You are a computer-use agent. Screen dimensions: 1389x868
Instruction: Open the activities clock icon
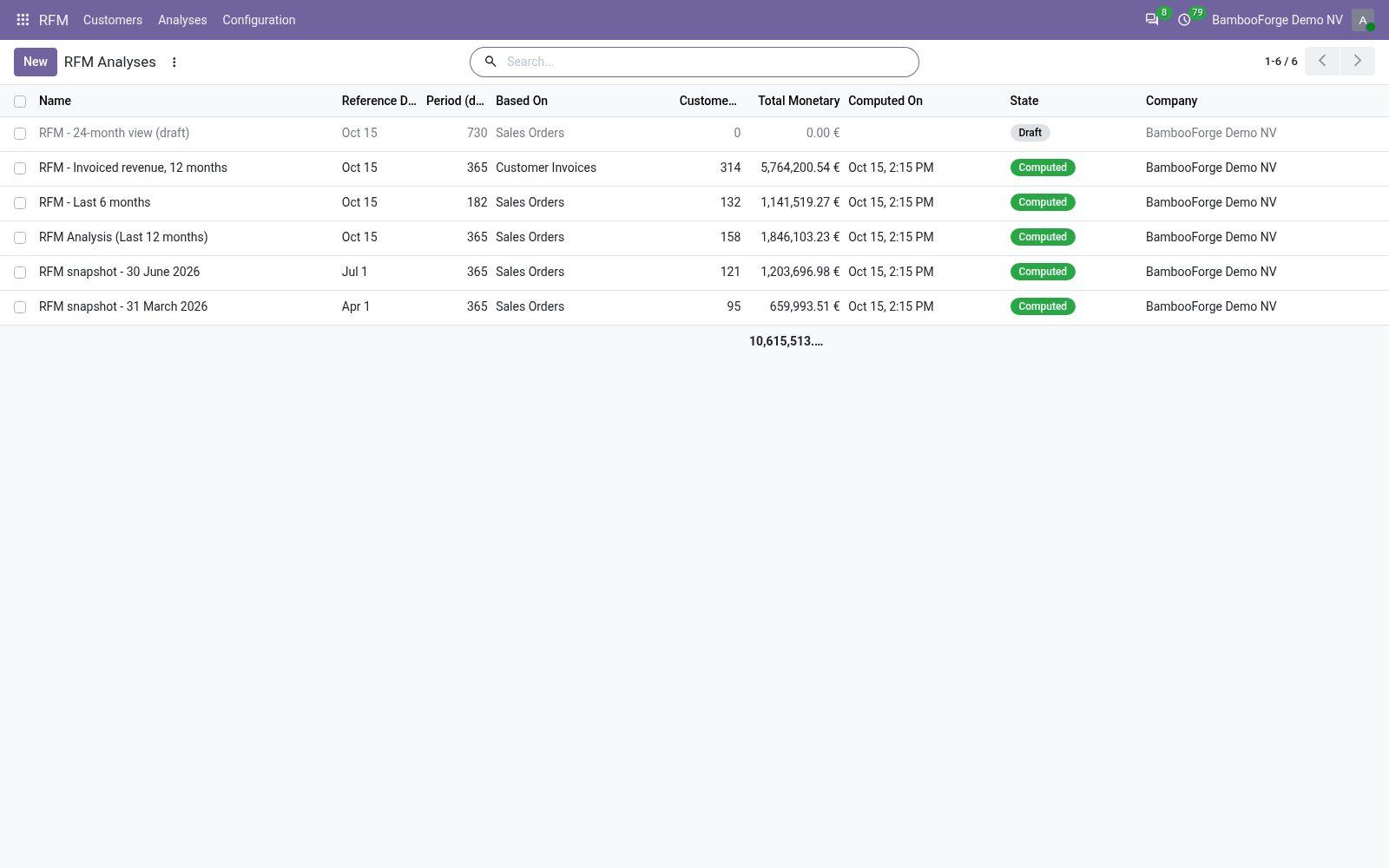(x=1184, y=19)
